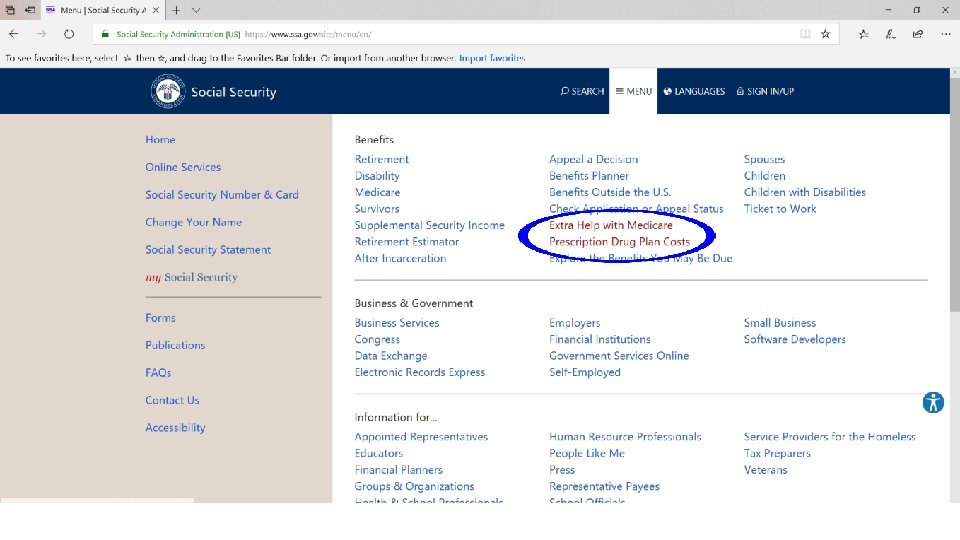Click the Survivors link
The height and width of the screenshot is (540, 960).
(377, 209)
